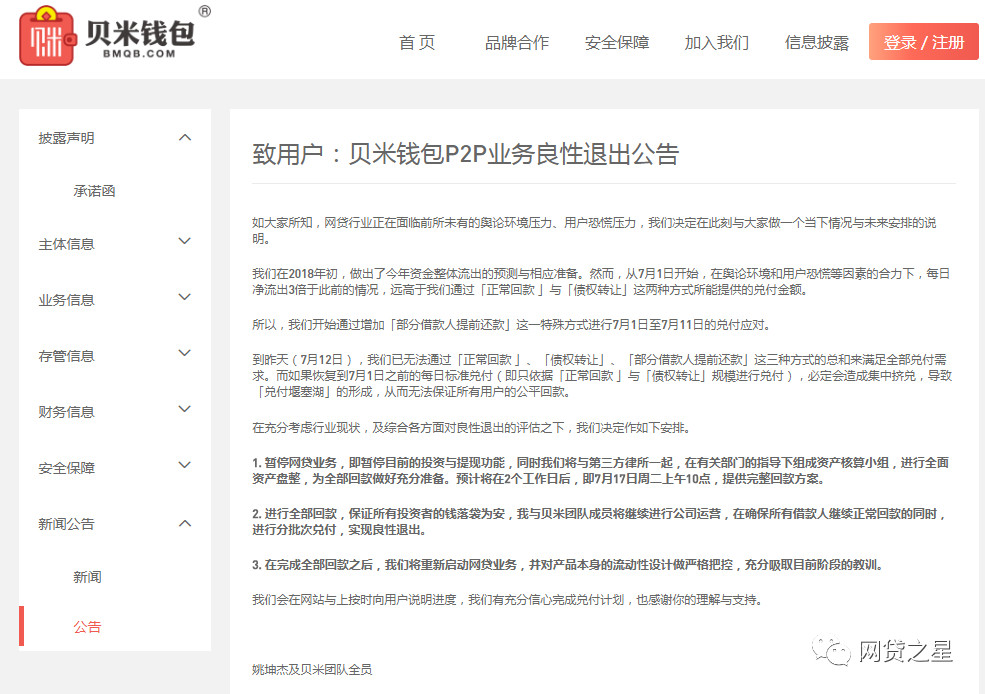Click the paragraph starting 我们会在网站与上按时
This screenshot has height=694, width=985.
click(x=508, y=600)
